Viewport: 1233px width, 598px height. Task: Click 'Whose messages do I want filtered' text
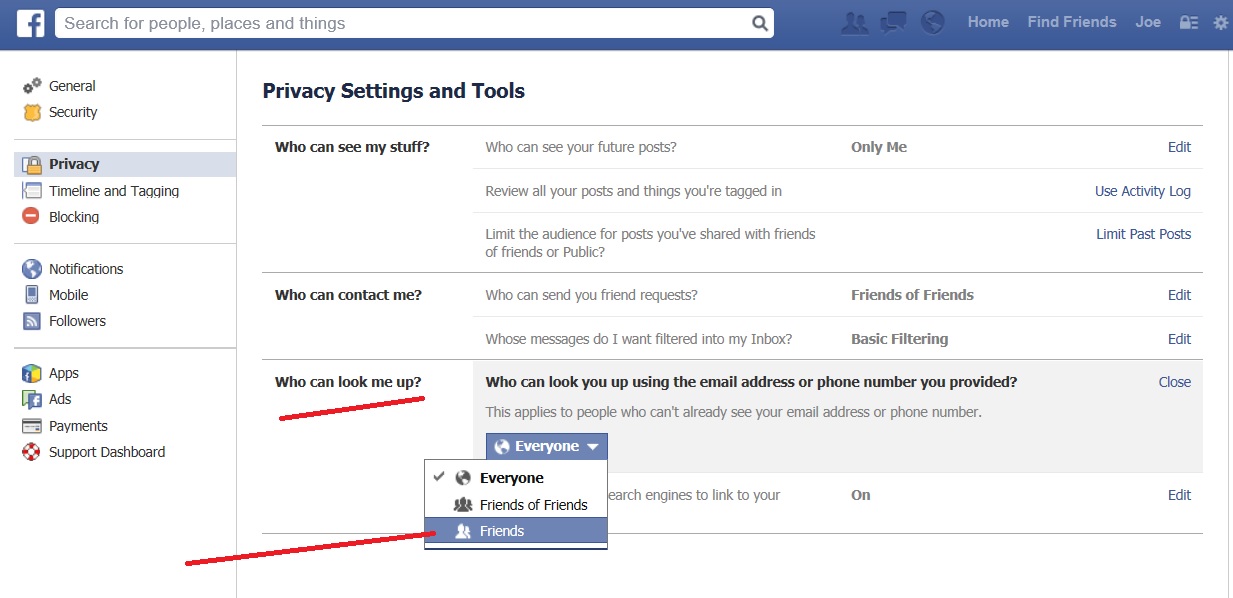639,339
